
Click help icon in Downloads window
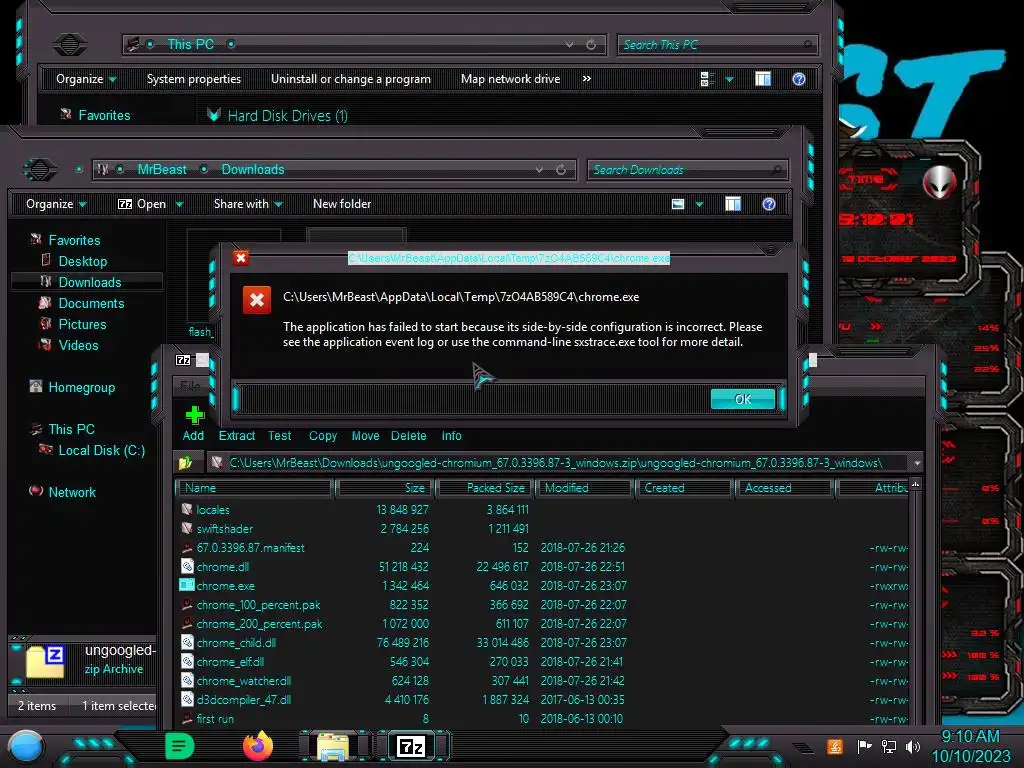(769, 204)
